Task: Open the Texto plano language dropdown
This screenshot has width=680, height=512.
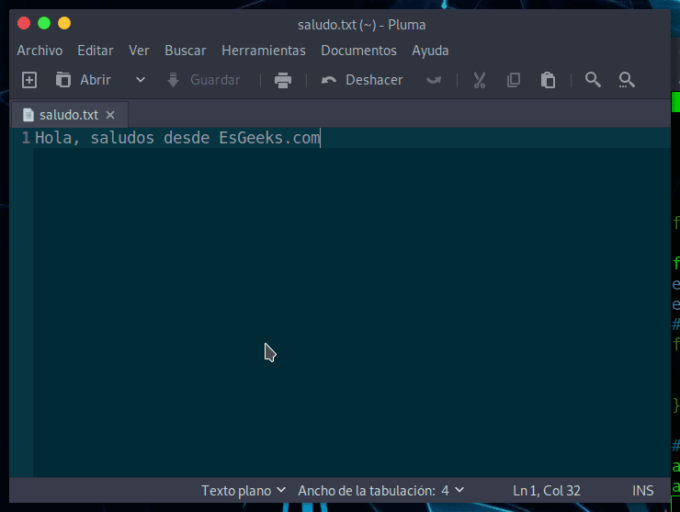Action: 243,491
